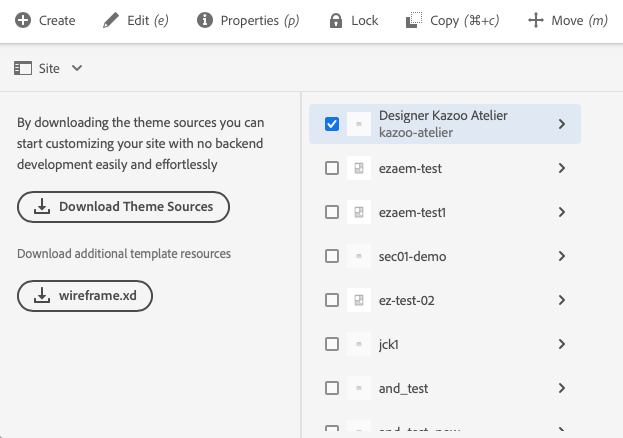Open the Site dropdown chevron

(x=77, y=68)
